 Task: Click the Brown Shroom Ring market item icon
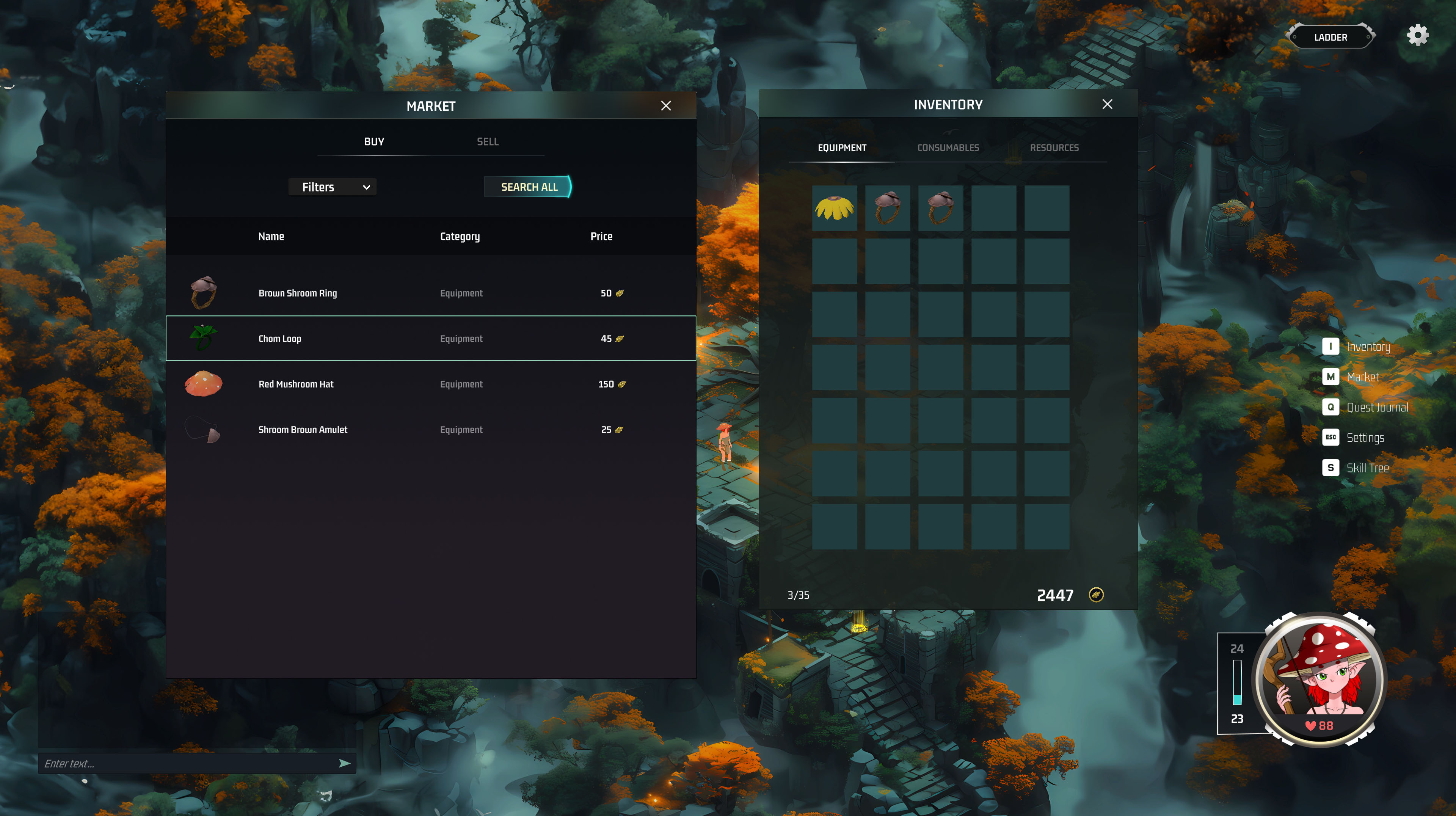pyautogui.click(x=204, y=293)
